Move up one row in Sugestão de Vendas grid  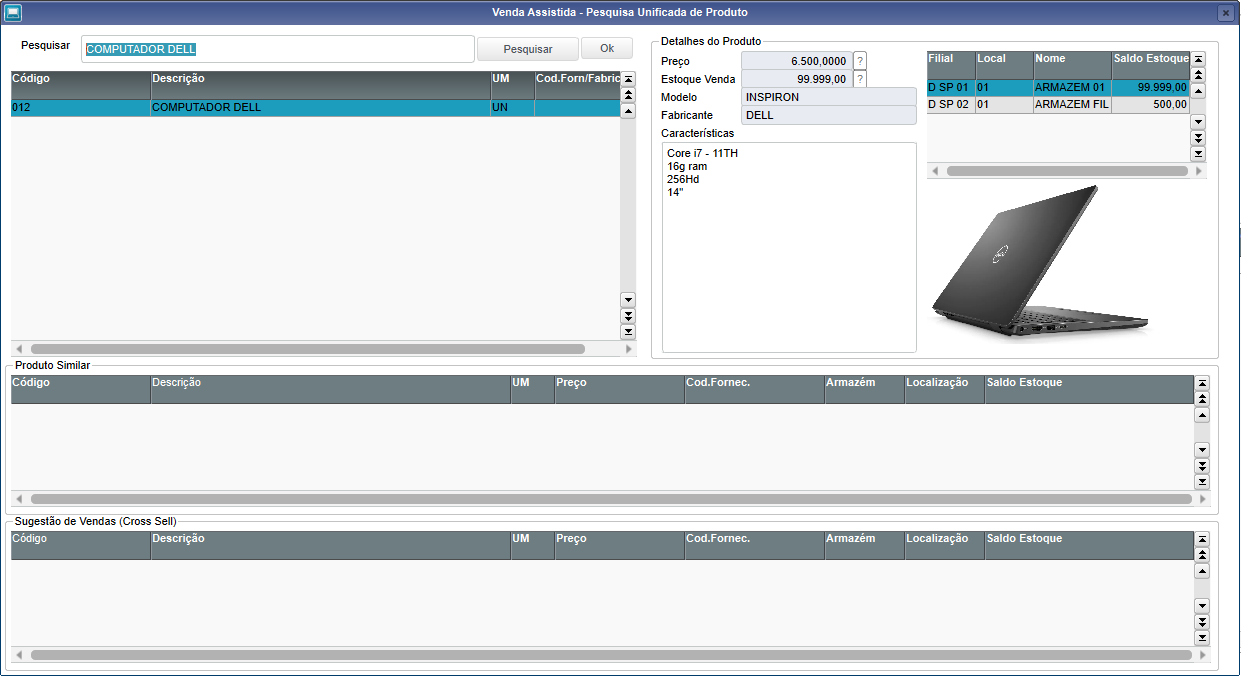pos(1202,571)
